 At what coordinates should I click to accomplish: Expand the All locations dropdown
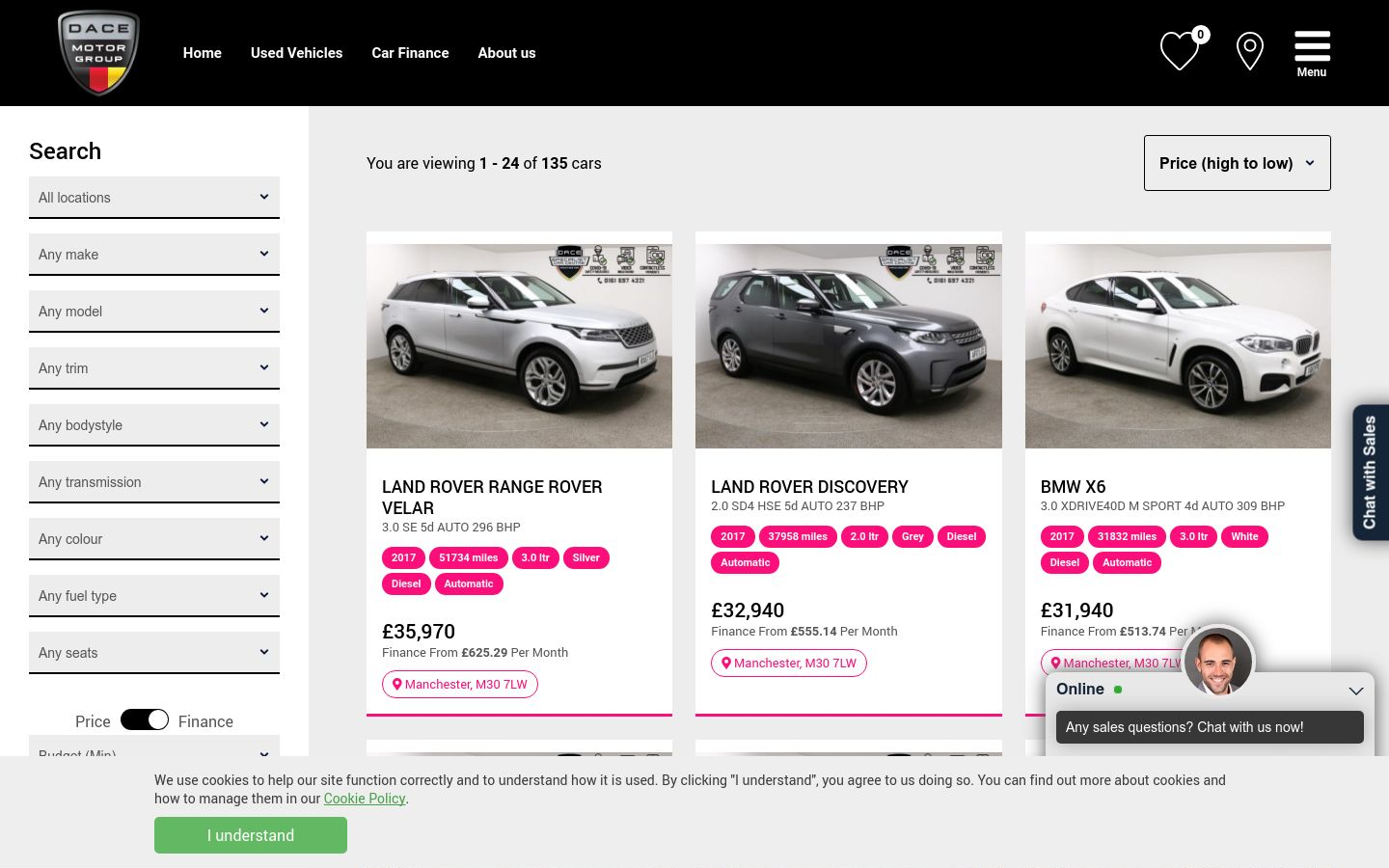point(154,198)
